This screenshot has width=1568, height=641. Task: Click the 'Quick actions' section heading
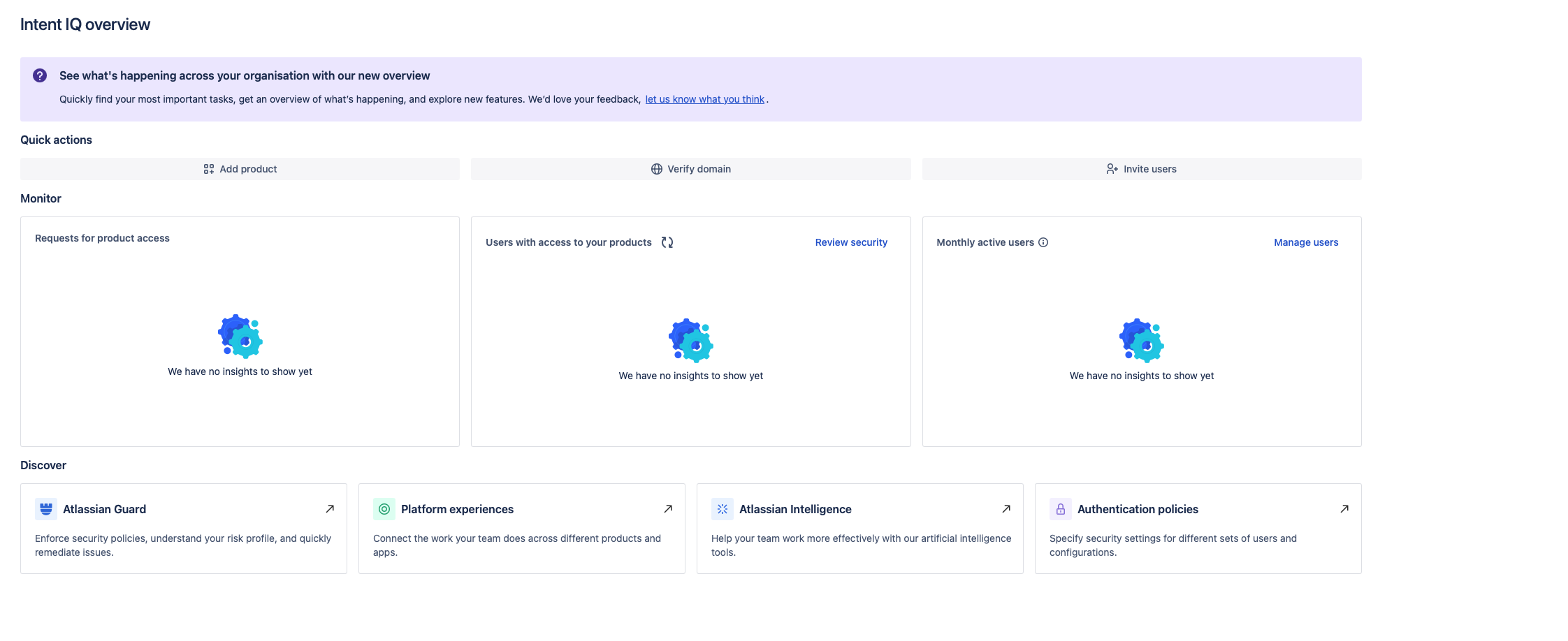pos(56,140)
